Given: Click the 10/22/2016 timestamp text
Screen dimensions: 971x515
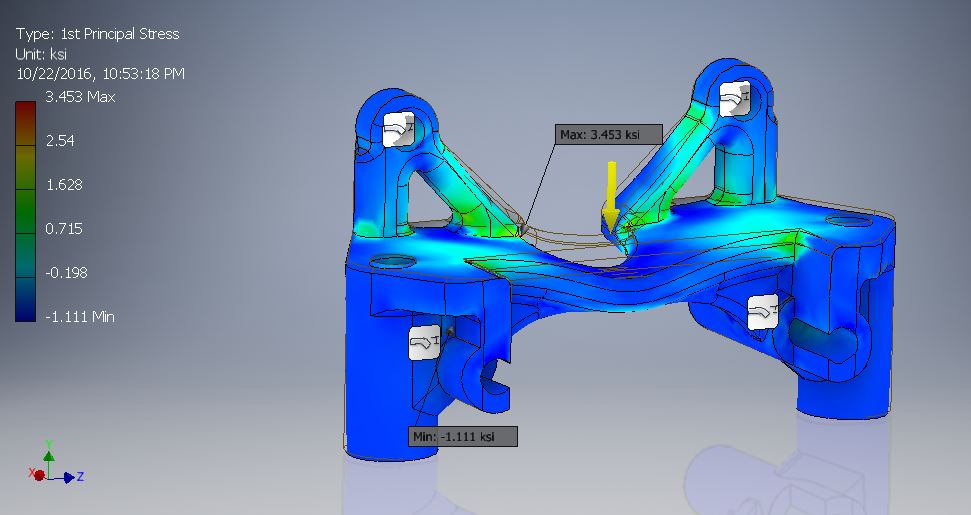Looking at the screenshot, I should pyautogui.click(x=100, y=74).
